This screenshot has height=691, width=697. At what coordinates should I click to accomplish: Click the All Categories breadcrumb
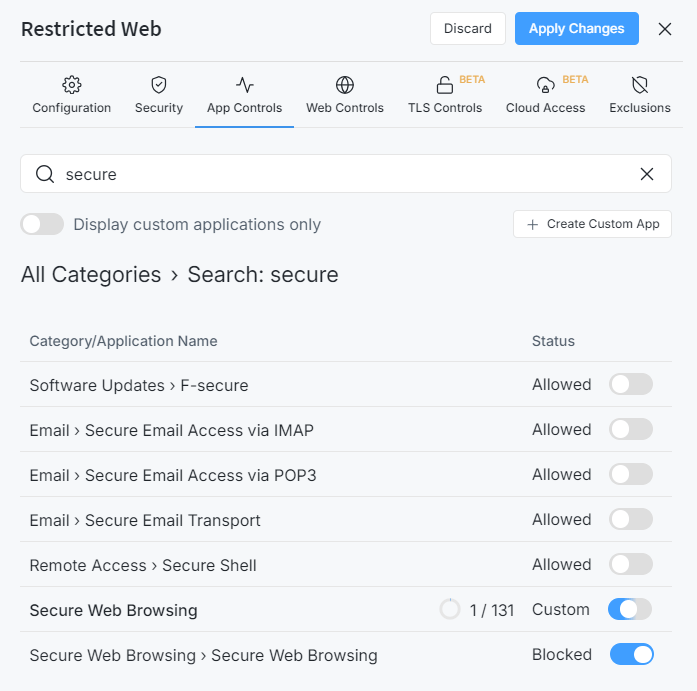point(91,274)
